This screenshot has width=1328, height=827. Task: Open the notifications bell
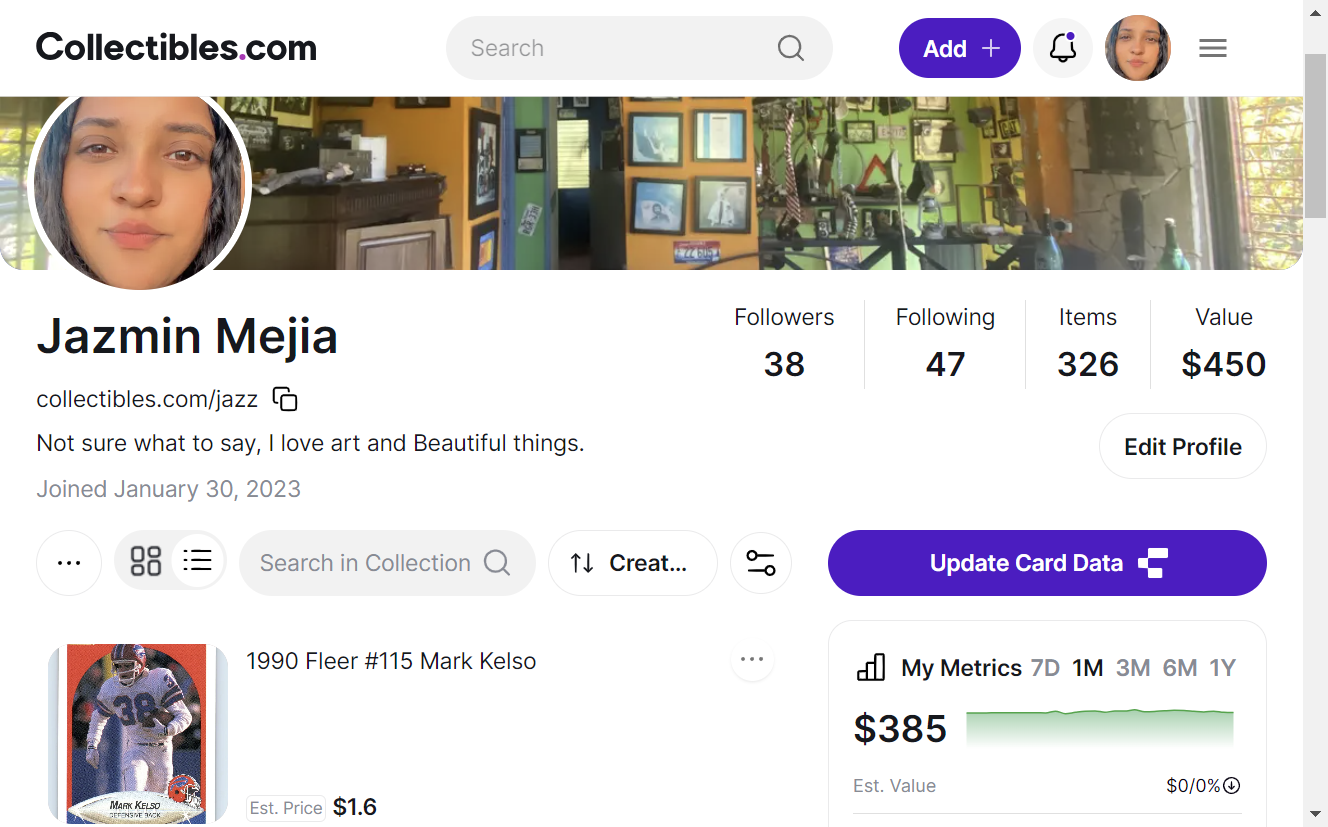tap(1062, 48)
